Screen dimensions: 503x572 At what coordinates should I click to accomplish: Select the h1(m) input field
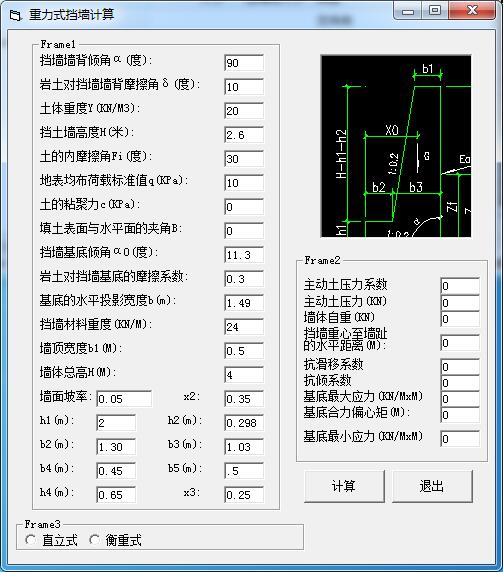point(116,423)
